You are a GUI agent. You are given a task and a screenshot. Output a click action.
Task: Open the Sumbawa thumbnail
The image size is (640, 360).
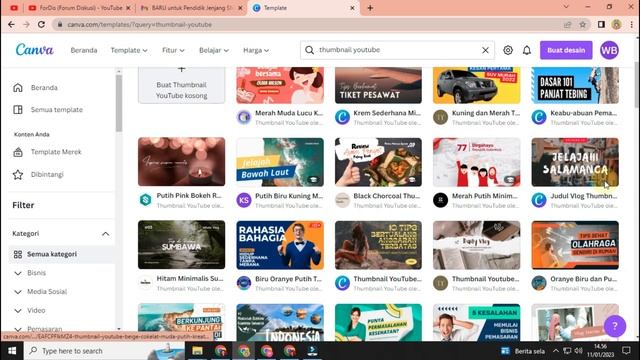(182, 244)
